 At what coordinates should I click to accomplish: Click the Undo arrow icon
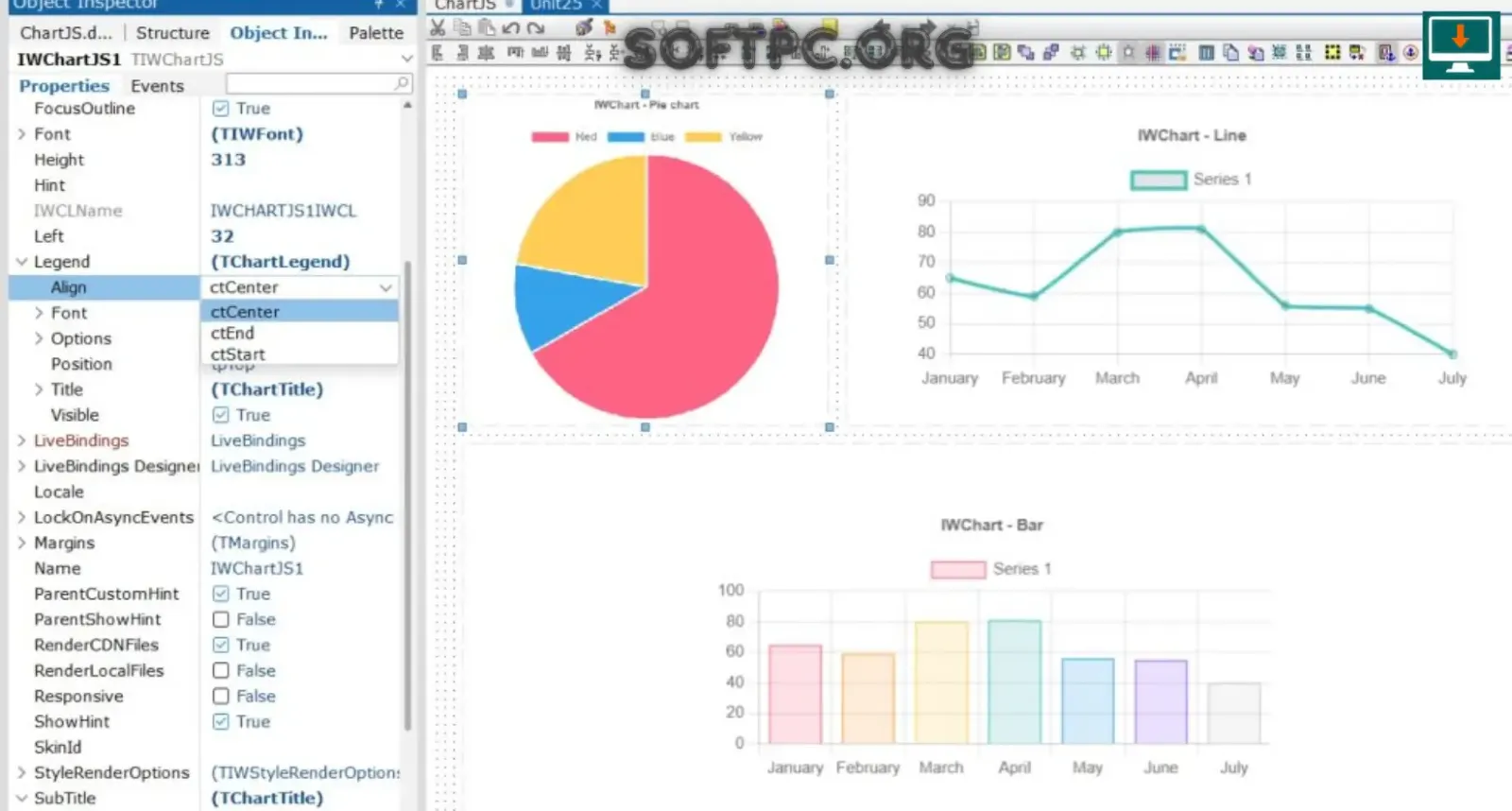tap(511, 28)
